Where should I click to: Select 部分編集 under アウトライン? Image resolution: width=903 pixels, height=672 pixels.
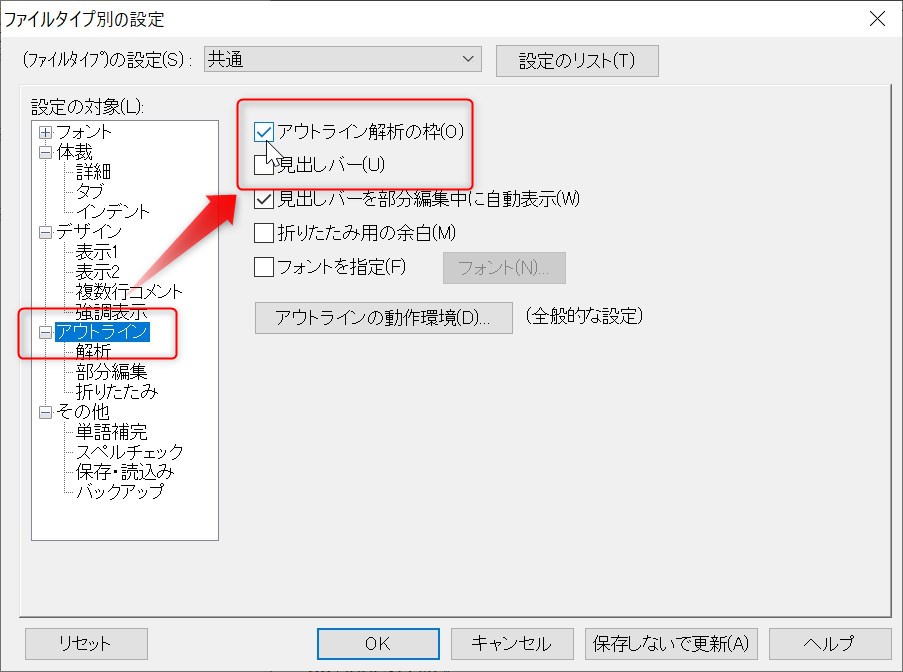tap(112, 372)
